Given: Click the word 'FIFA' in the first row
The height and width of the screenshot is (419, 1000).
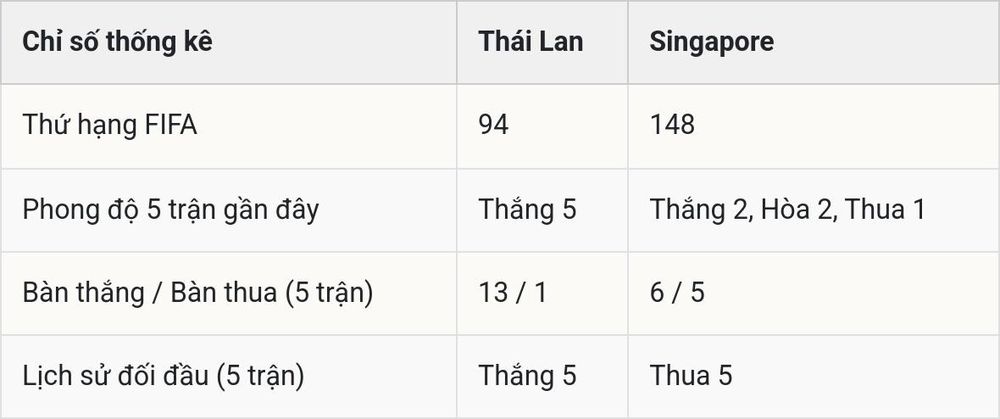Looking at the screenshot, I should point(172,125).
